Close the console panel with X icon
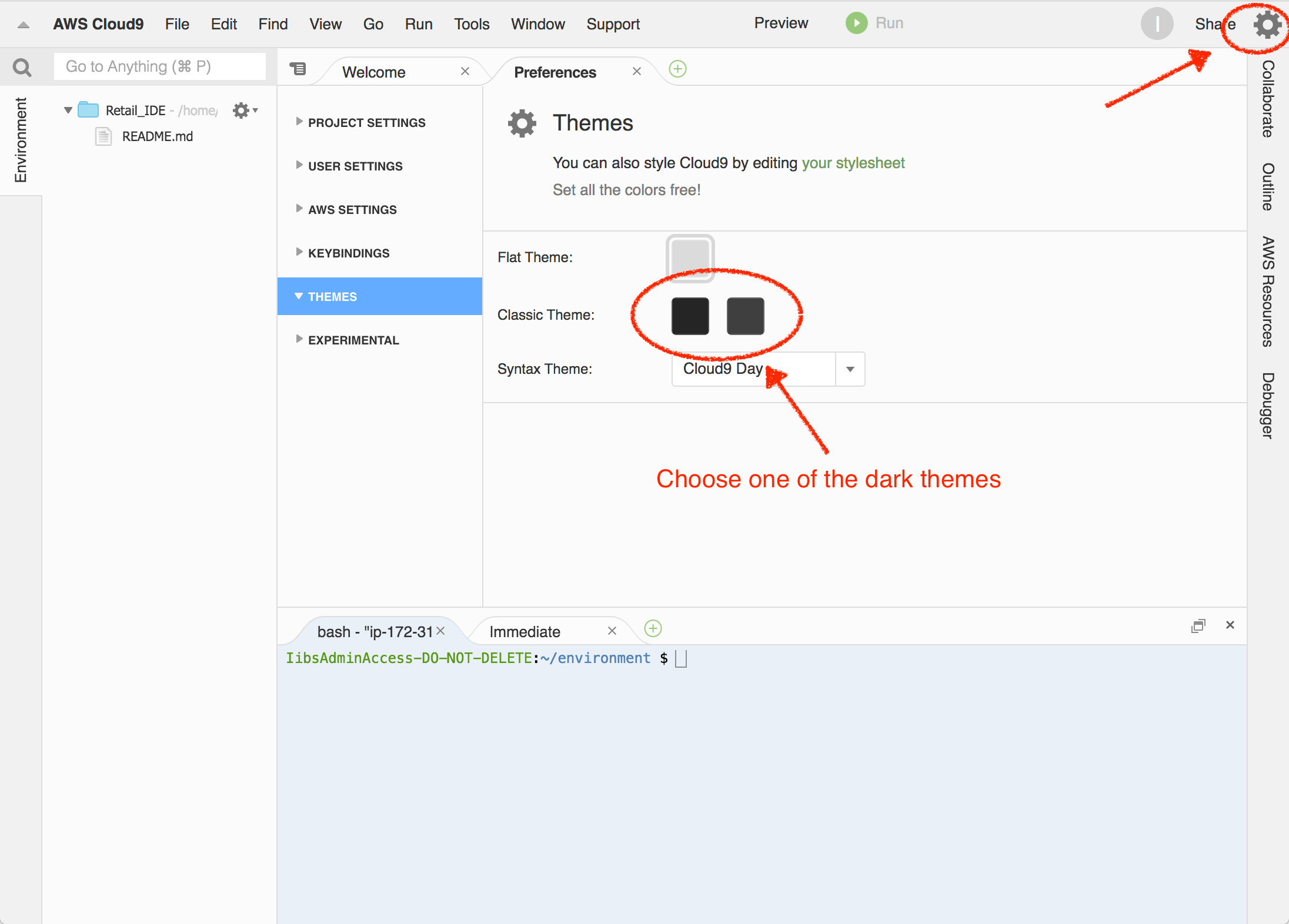Screen dimensions: 1289x924 pyautogui.click(x=1230, y=625)
